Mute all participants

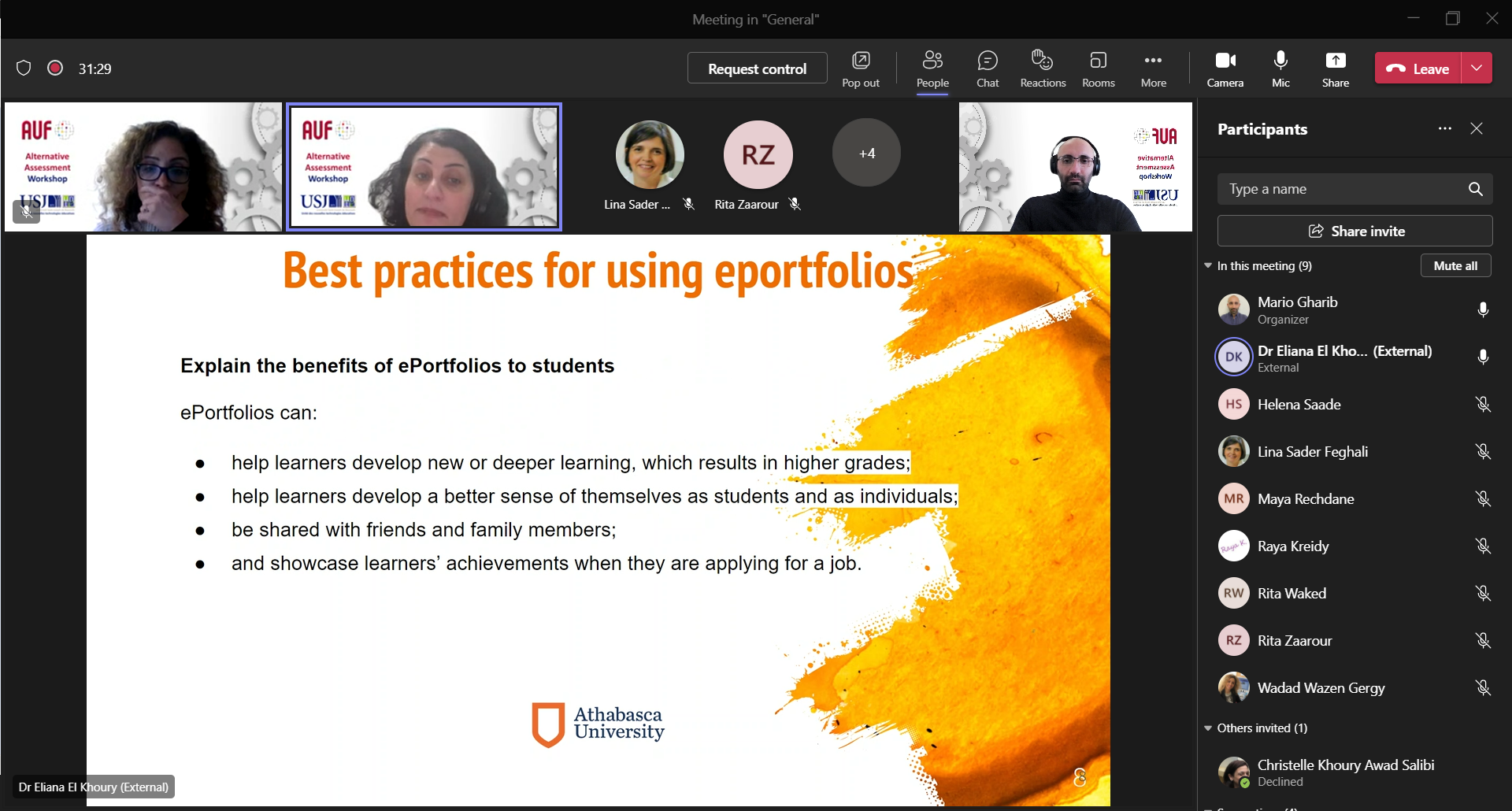coord(1455,266)
